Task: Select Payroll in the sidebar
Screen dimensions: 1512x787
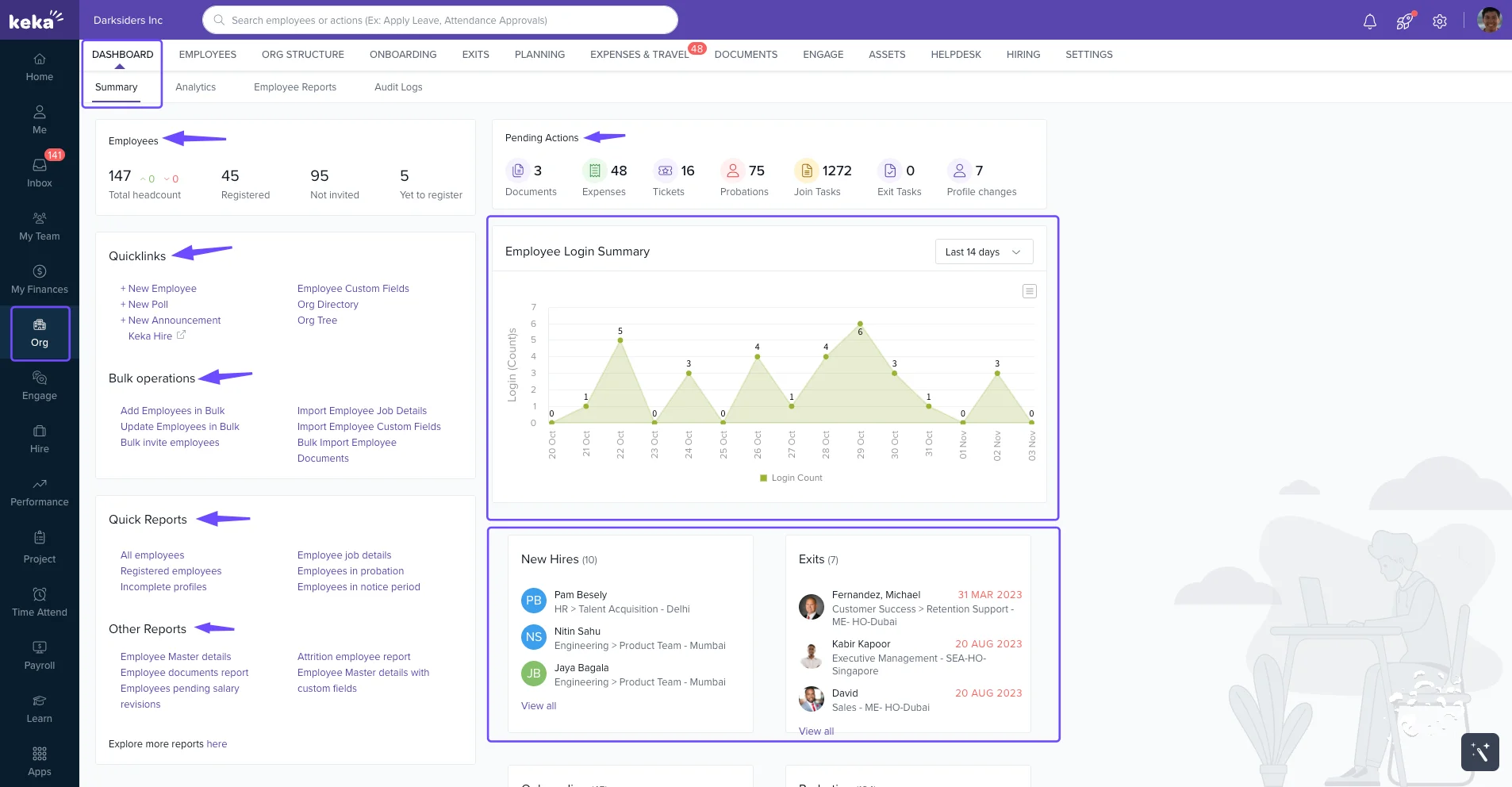Action: (39, 655)
